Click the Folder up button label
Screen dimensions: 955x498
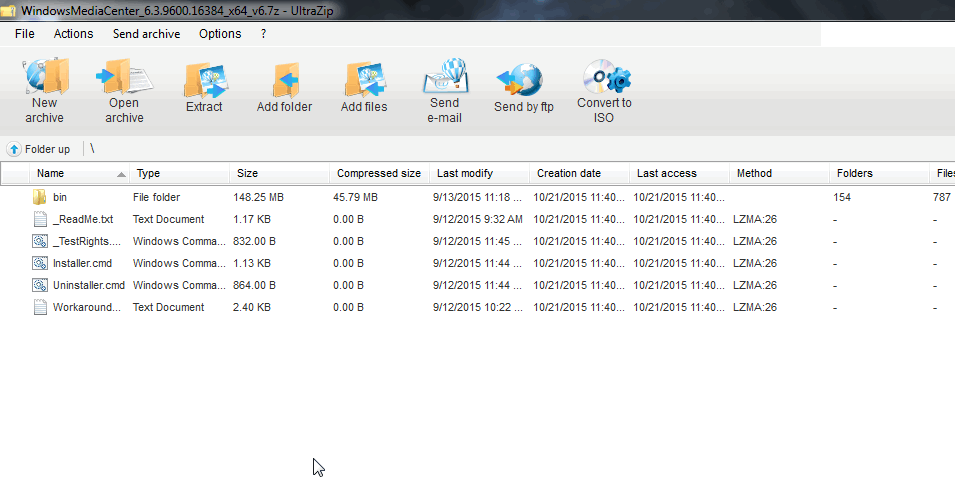pyautogui.click(x=48, y=149)
